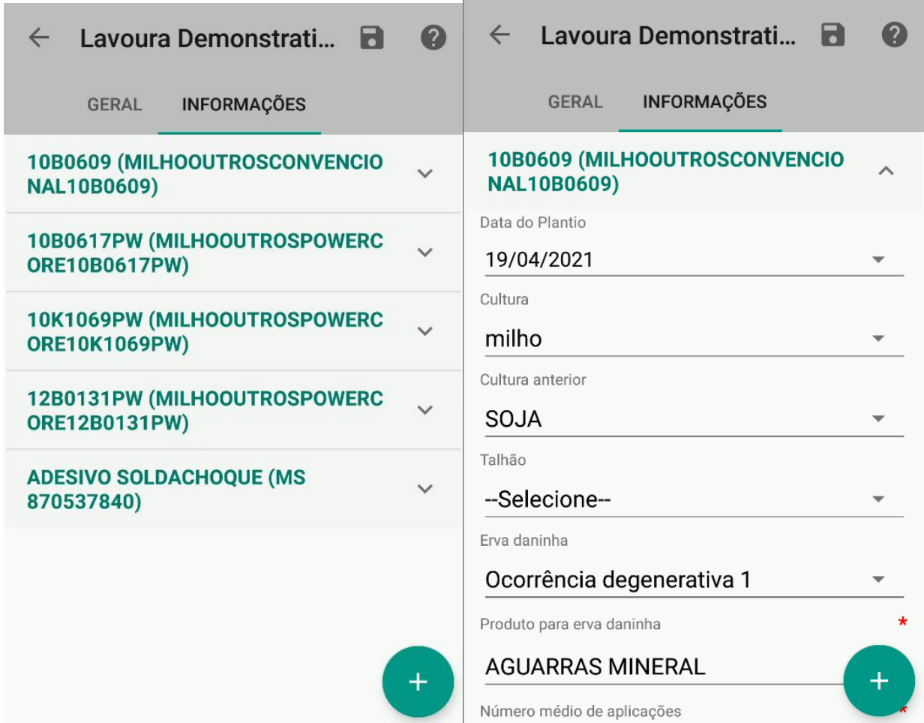This screenshot has width=924, height=723.
Task: Open Erva daninha dropdown
Action: click(694, 580)
